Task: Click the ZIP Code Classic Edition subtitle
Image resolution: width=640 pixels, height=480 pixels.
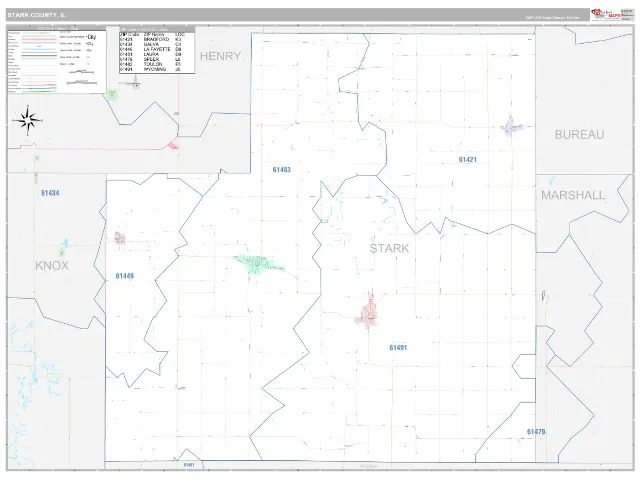Action: (552, 18)
